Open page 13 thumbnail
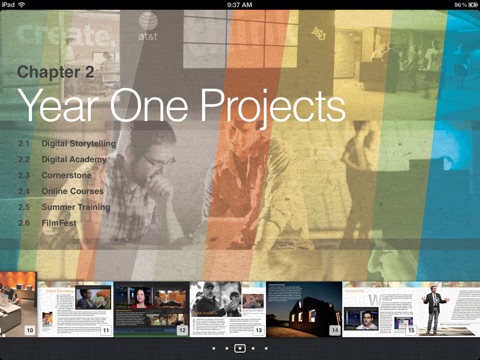The height and width of the screenshot is (360, 480). (228, 309)
